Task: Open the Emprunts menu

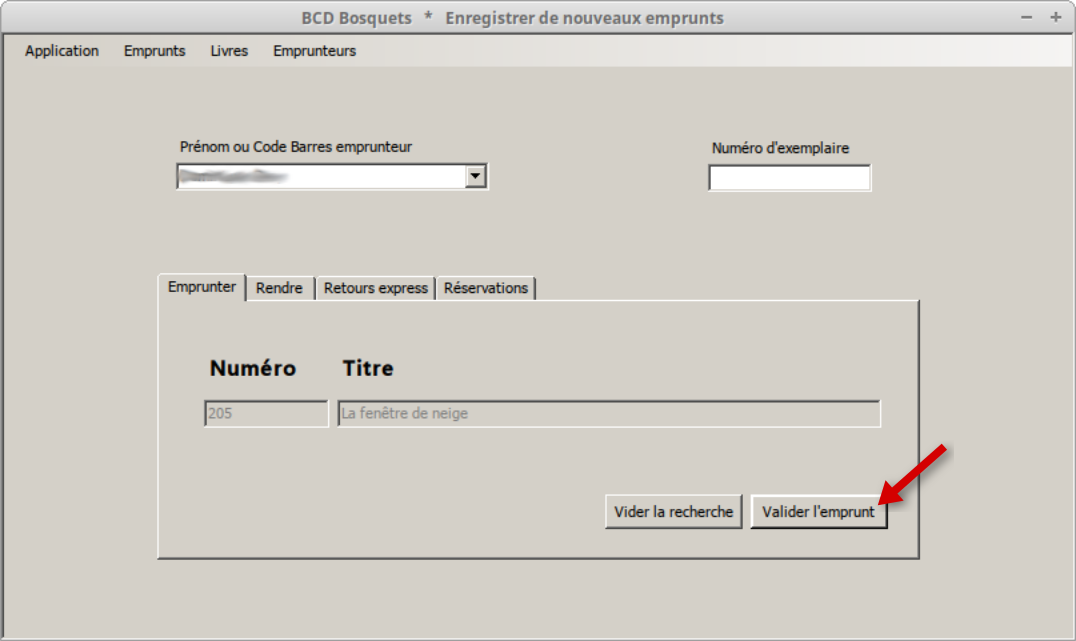Action: pyautogui.click(x=154, y=51)
